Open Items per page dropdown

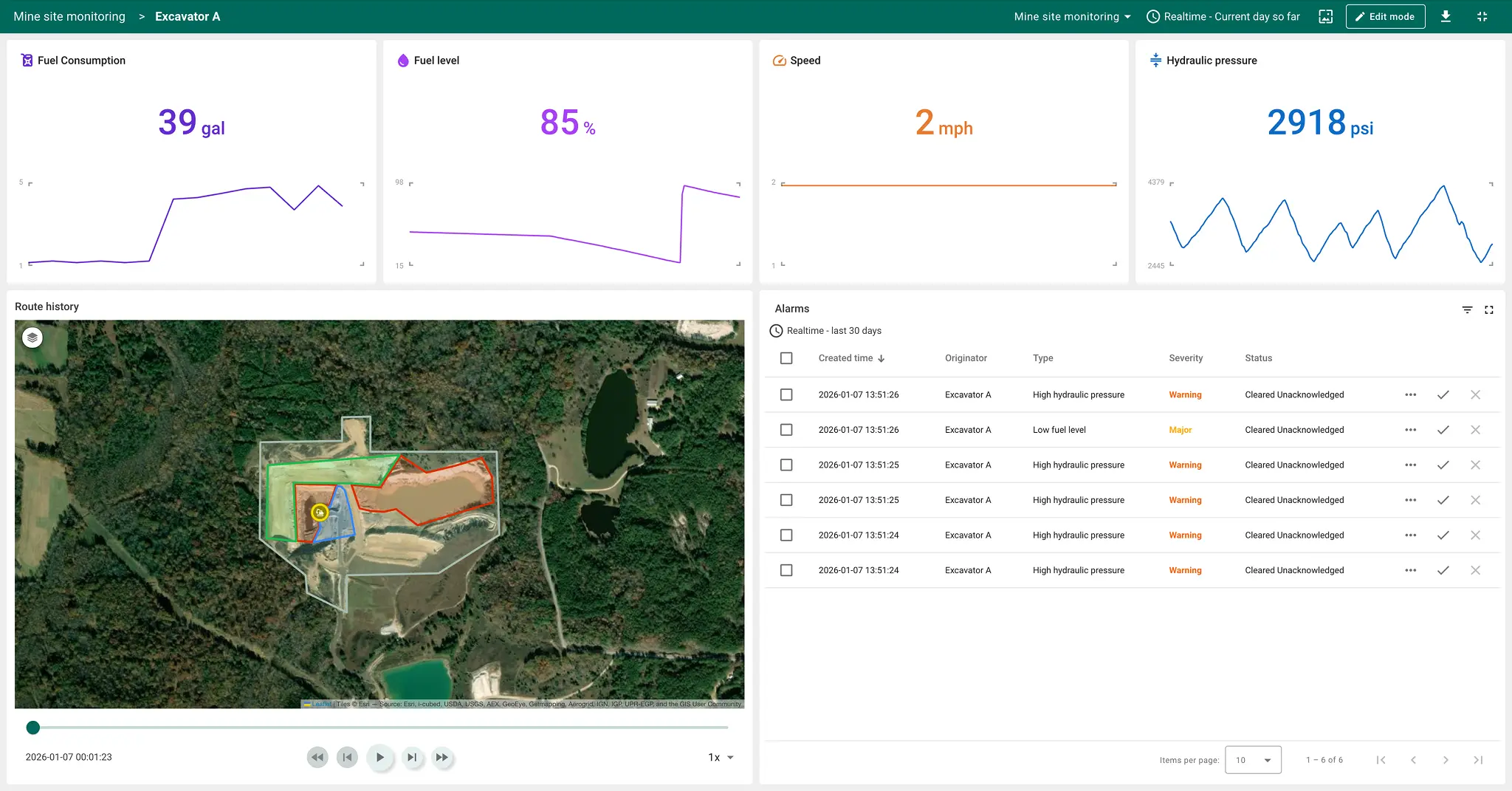1253,760
